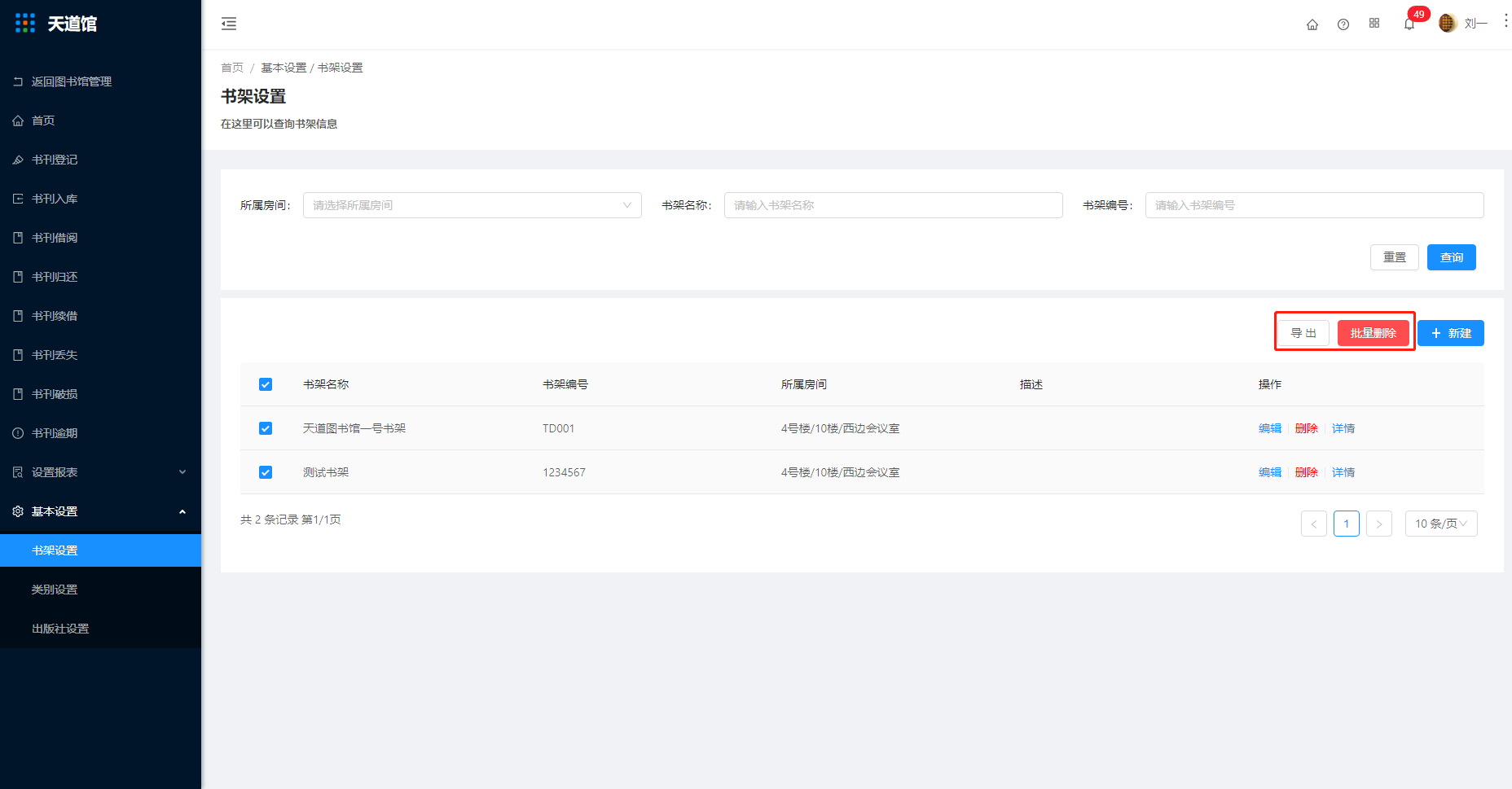Click the 书刊丢失 document icon
The width and height of the screenshot is (1512, 789).
pos(18,355)
